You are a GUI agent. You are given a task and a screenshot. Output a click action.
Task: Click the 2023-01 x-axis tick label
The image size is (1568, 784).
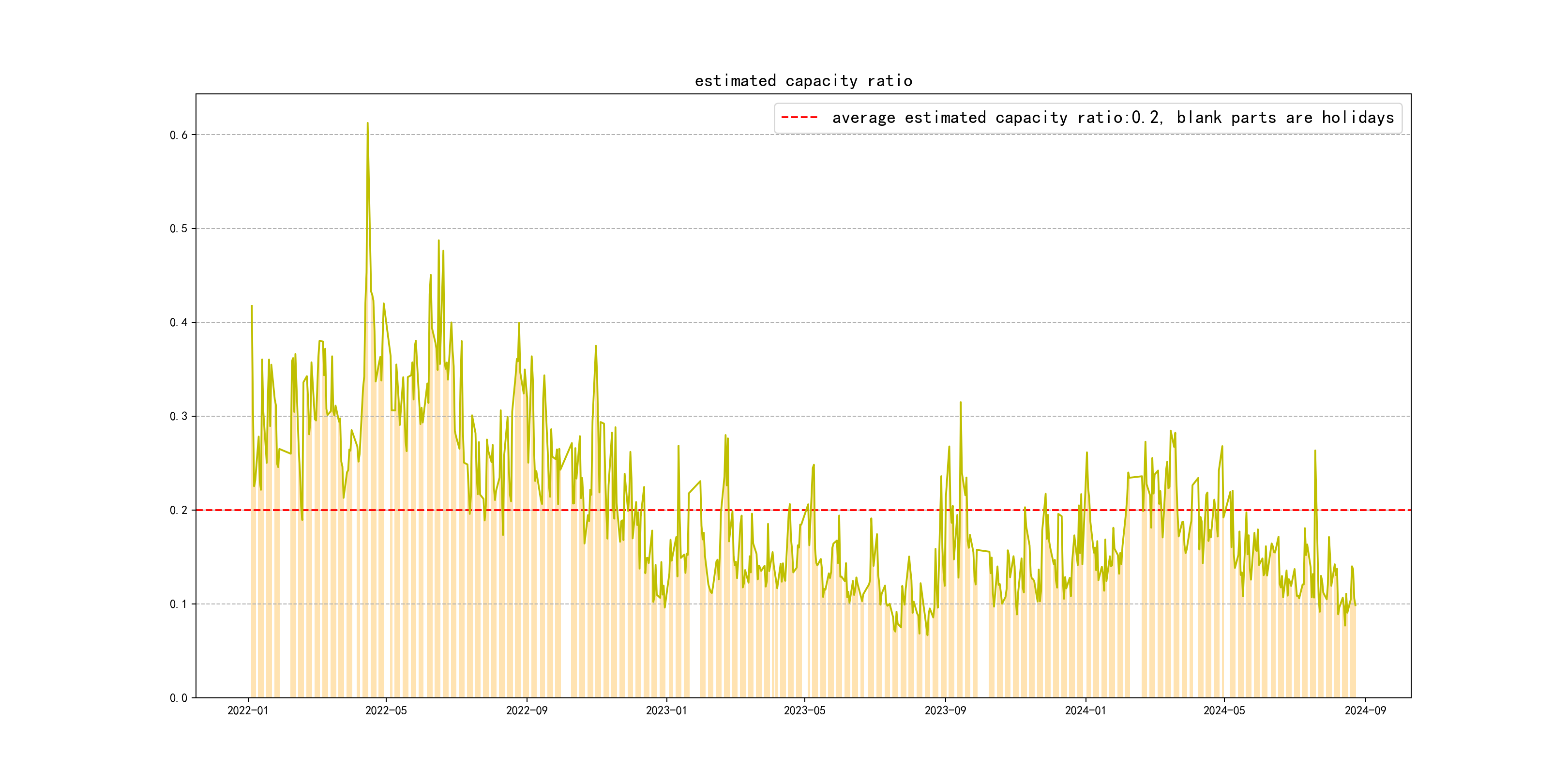tap(666, 710)
